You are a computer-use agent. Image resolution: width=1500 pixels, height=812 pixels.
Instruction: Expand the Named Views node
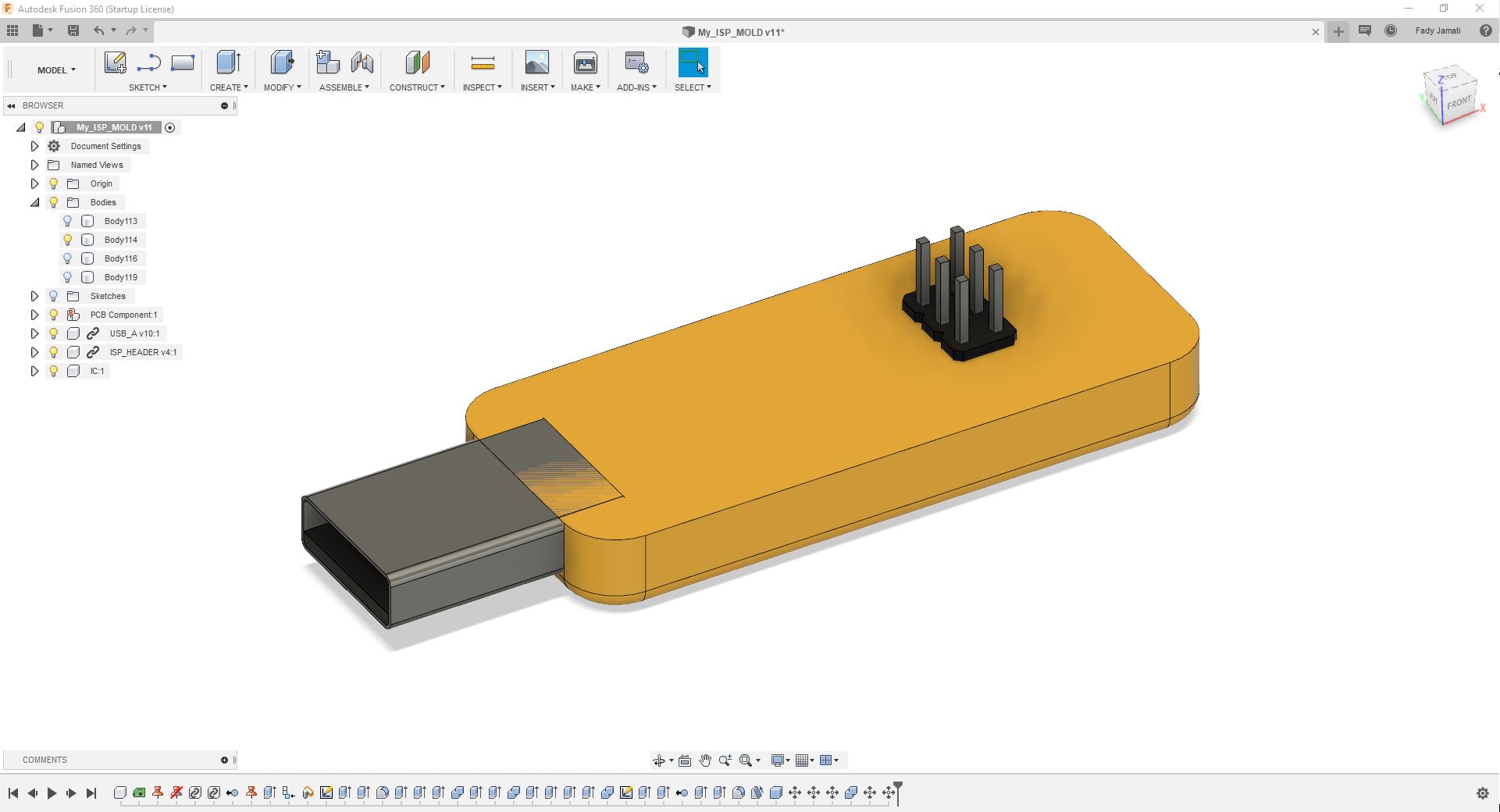34,165
